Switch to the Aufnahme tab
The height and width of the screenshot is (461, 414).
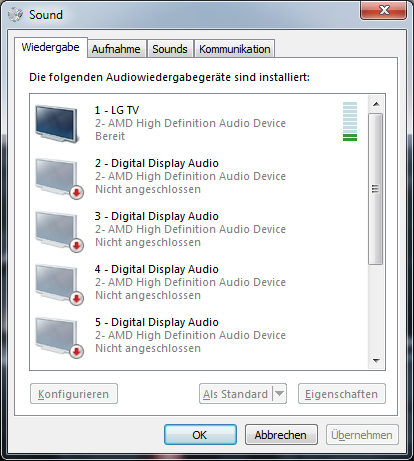[x=116, y=49]
